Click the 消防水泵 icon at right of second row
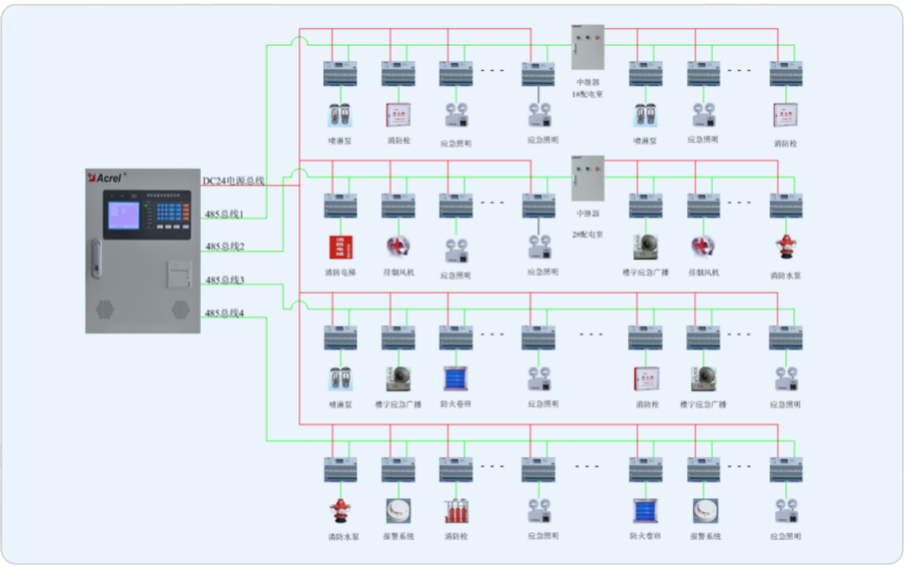 tap(785, 246)
